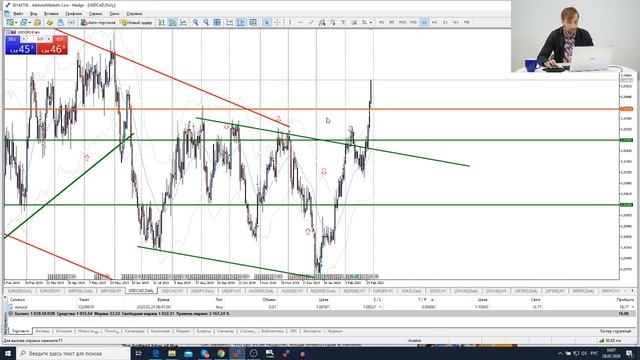The height and width of the screenshot is (360, 640).
Task: Open the GOLD,Daily chart tab
Action: pyautogui.click(x=411, y=291)
